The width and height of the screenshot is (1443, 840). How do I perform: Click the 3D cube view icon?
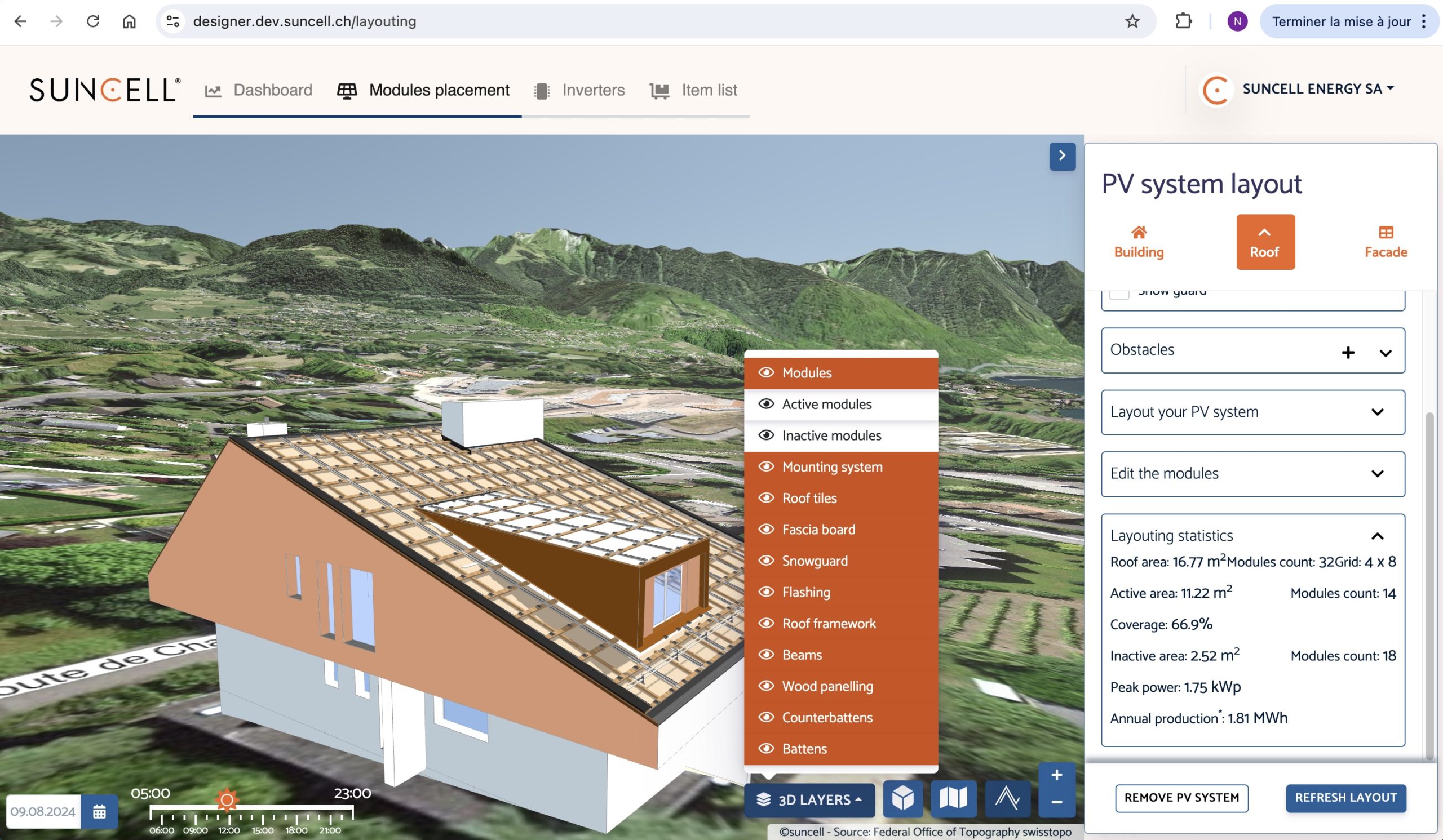coord(902,798)
